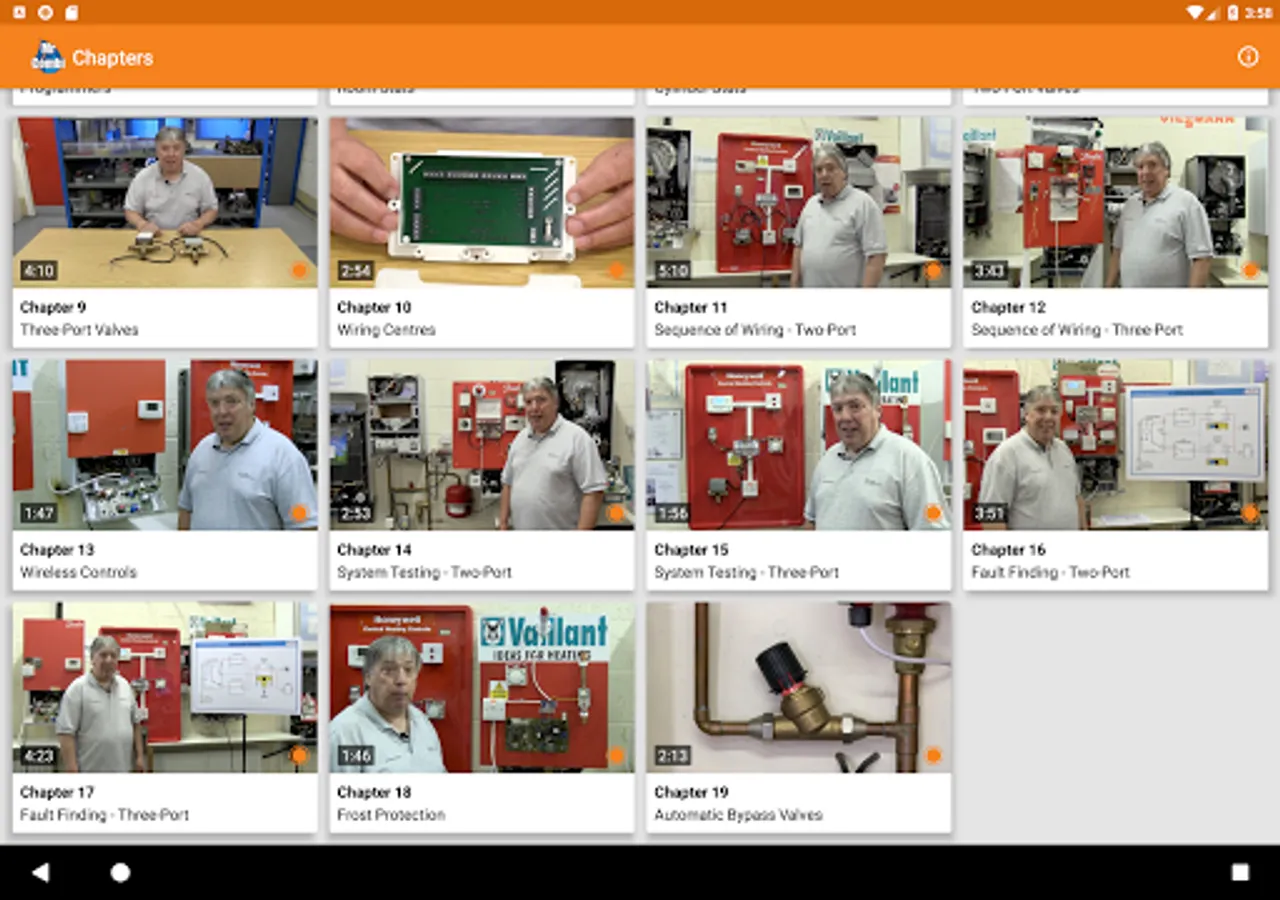Open Chapter 13 Wireless Controls thumbnail
Screen dimensions: 1280x900
point(165,445)
